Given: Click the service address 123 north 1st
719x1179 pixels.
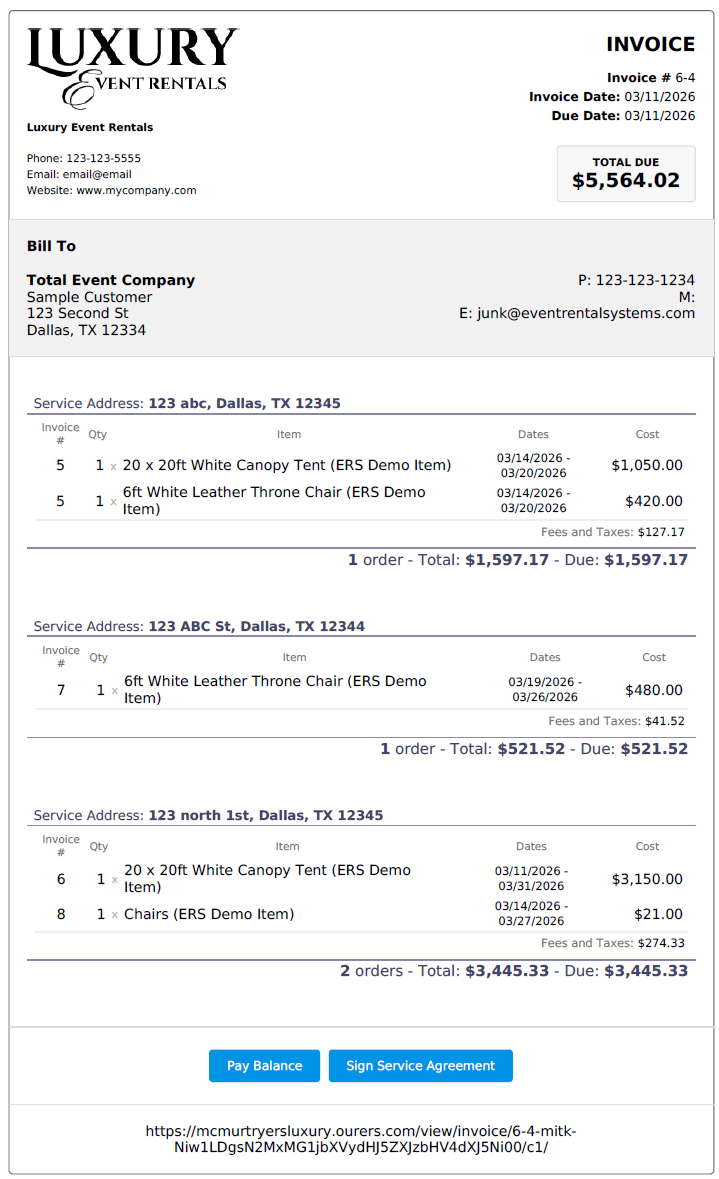Looking at the screenshot, I should click(x=265, y=815).
